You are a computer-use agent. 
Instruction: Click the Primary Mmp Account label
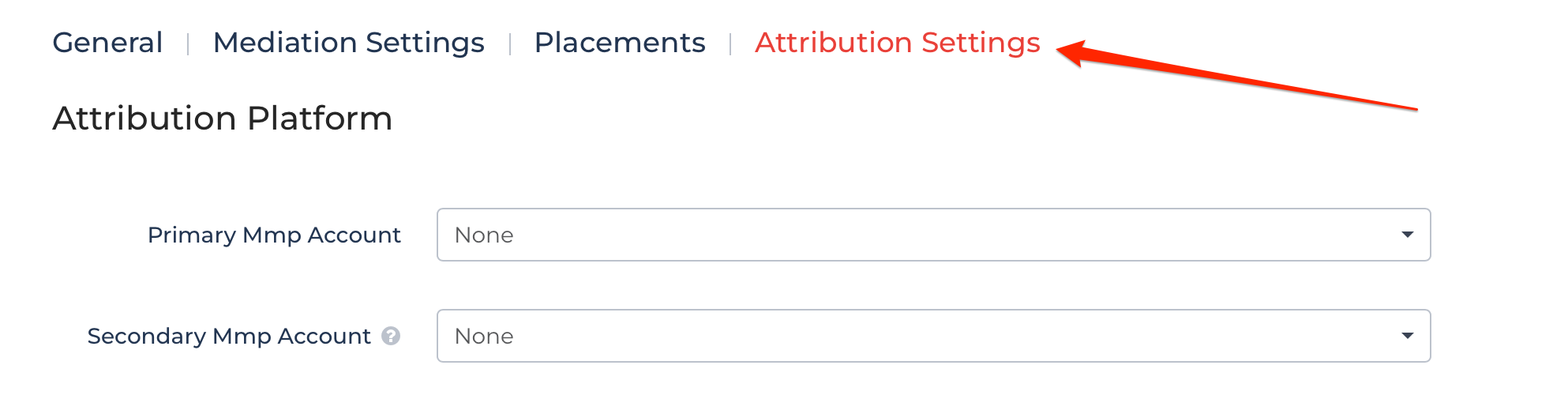click(x=274, y=235)
